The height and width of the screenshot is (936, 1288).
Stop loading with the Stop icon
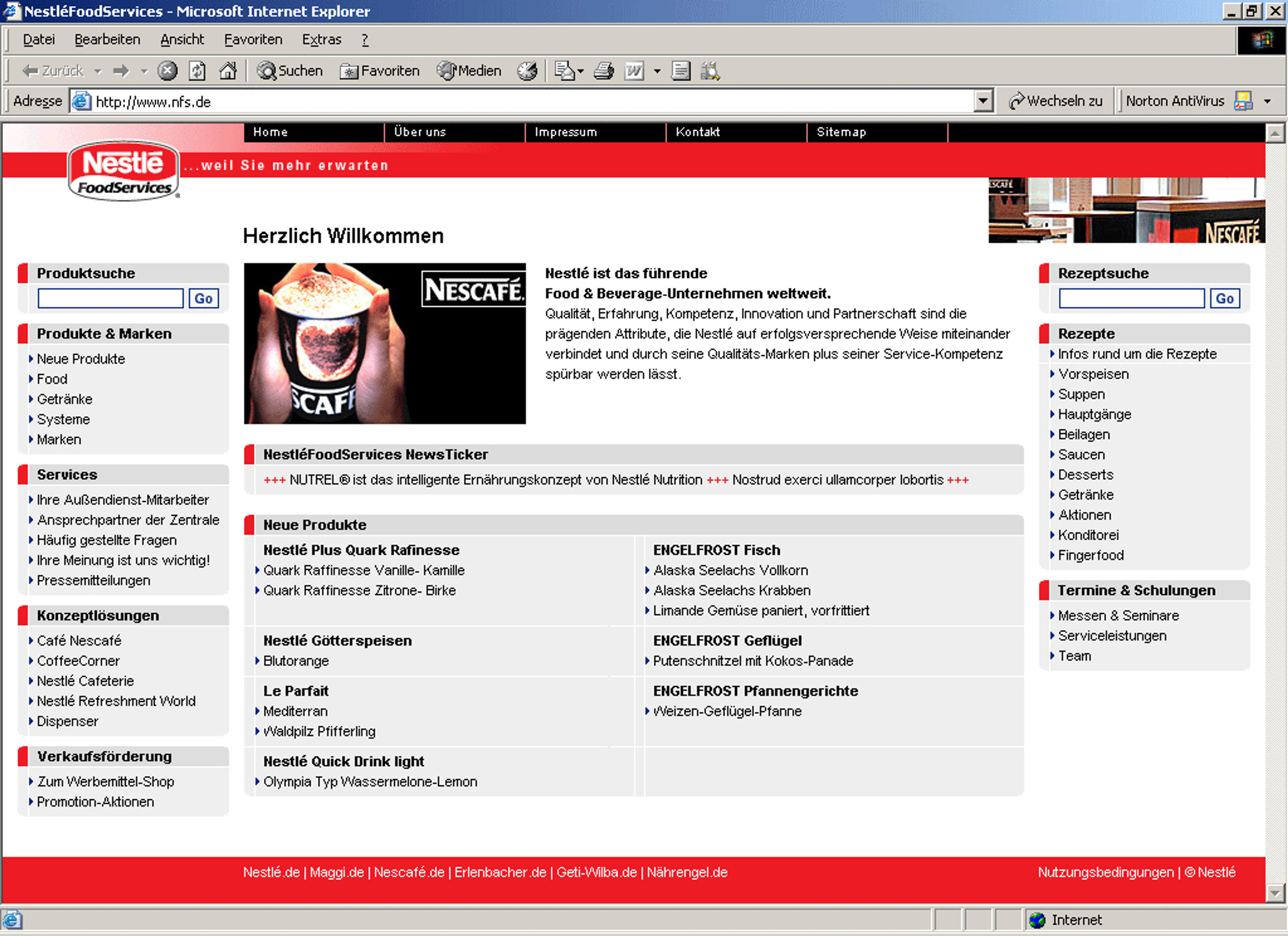click(x=167, y=71)
